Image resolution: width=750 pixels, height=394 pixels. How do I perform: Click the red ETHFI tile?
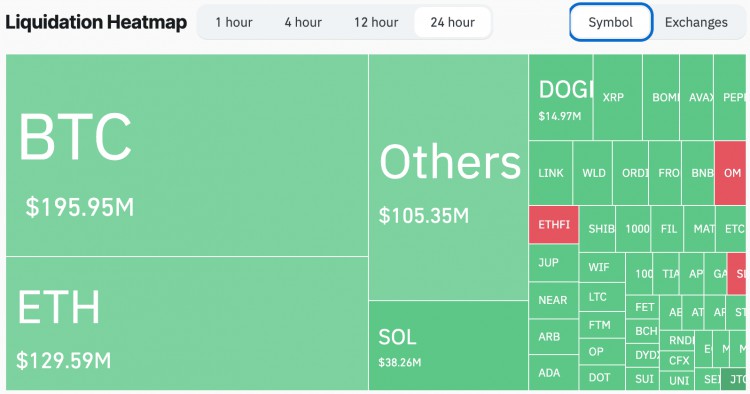554,225
